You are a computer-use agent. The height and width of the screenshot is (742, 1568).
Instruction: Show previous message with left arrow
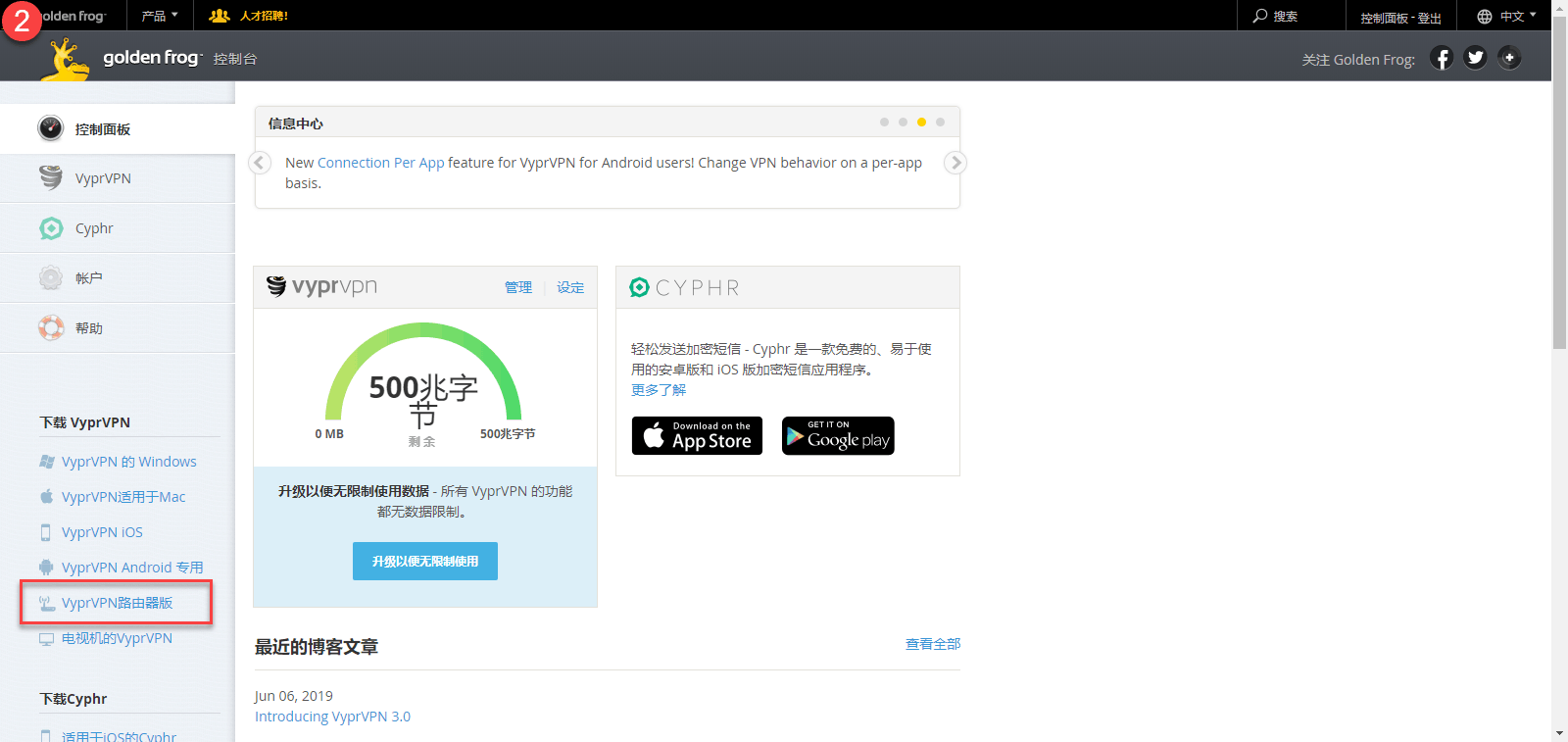pos(260,163)
